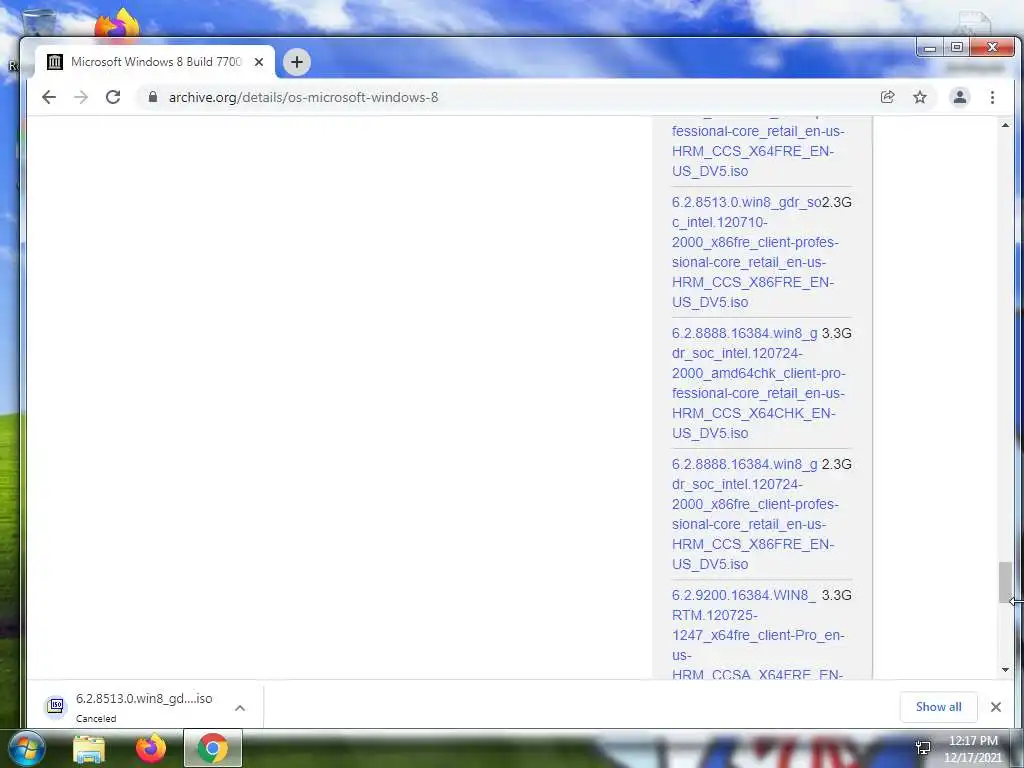1024x768 pixels.
Task: Click the page scrollbar up arrow
Action: pyautogui.click(x=1005, y=125)
